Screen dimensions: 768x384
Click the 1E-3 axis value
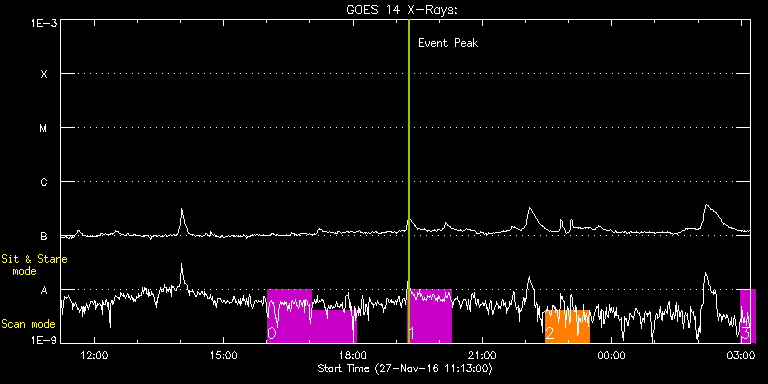44,24
